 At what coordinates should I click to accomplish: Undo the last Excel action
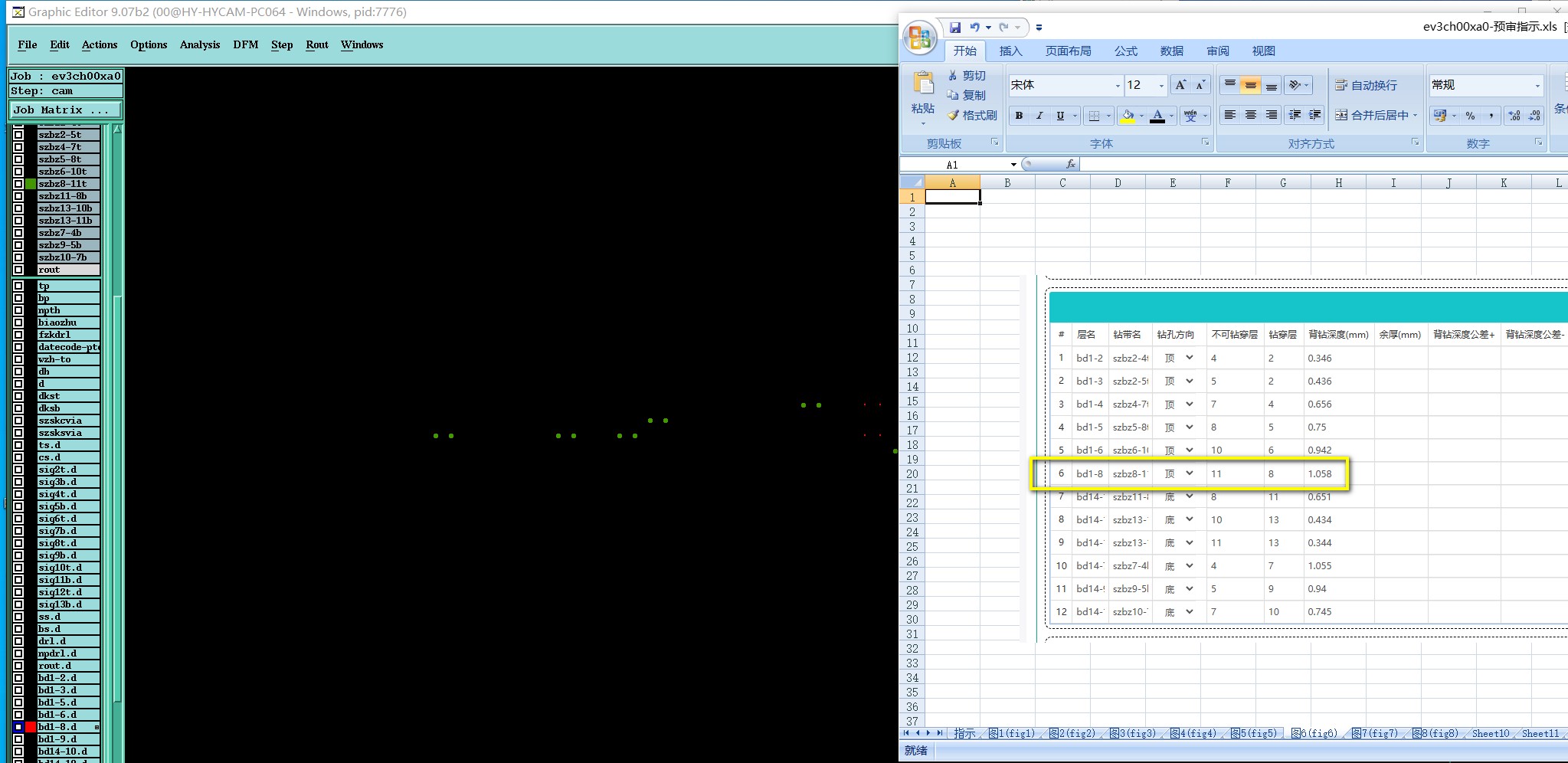[x=974, y=28]
